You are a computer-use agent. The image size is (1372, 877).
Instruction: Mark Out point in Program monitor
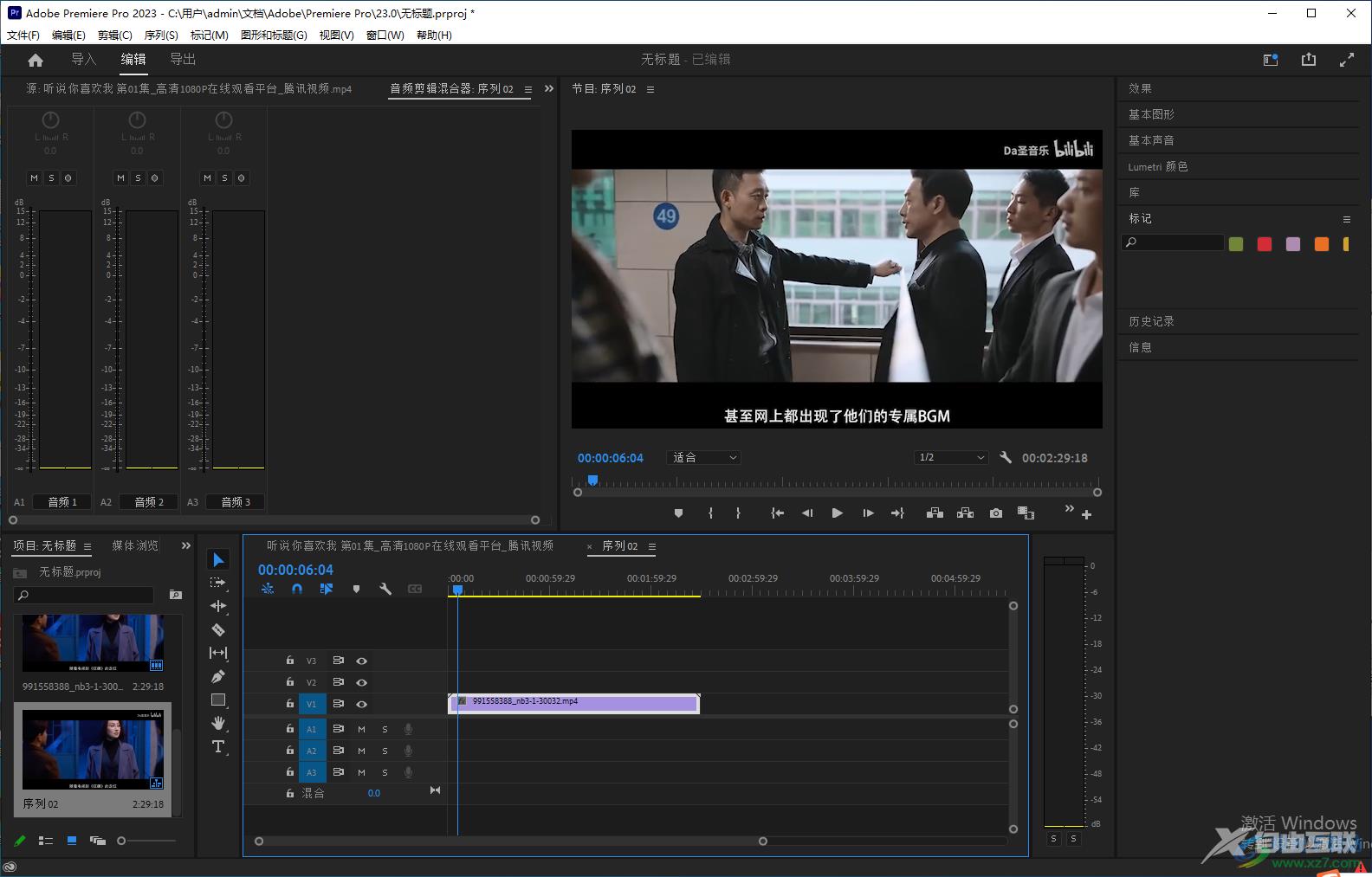point(738,513)
